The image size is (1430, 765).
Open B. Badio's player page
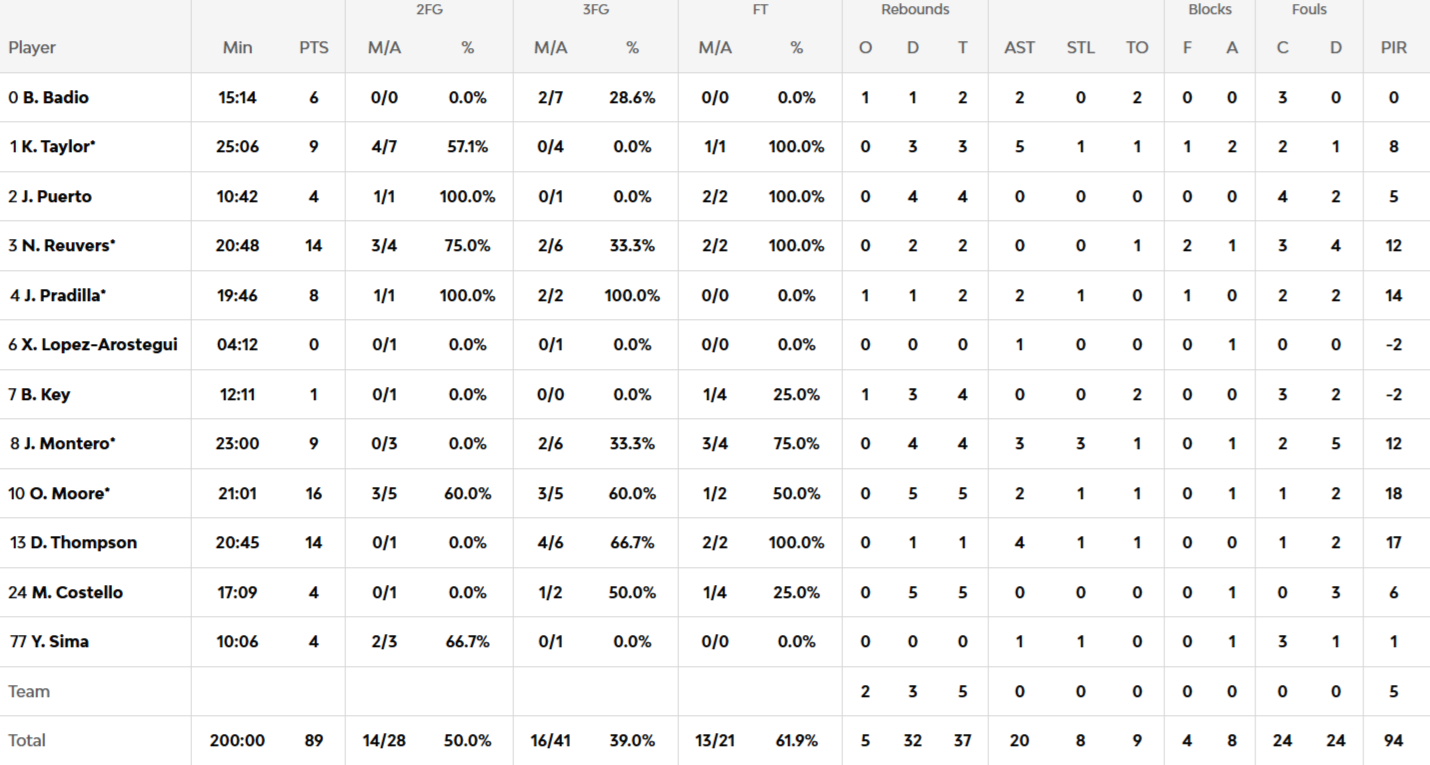[x=55, y=98]
